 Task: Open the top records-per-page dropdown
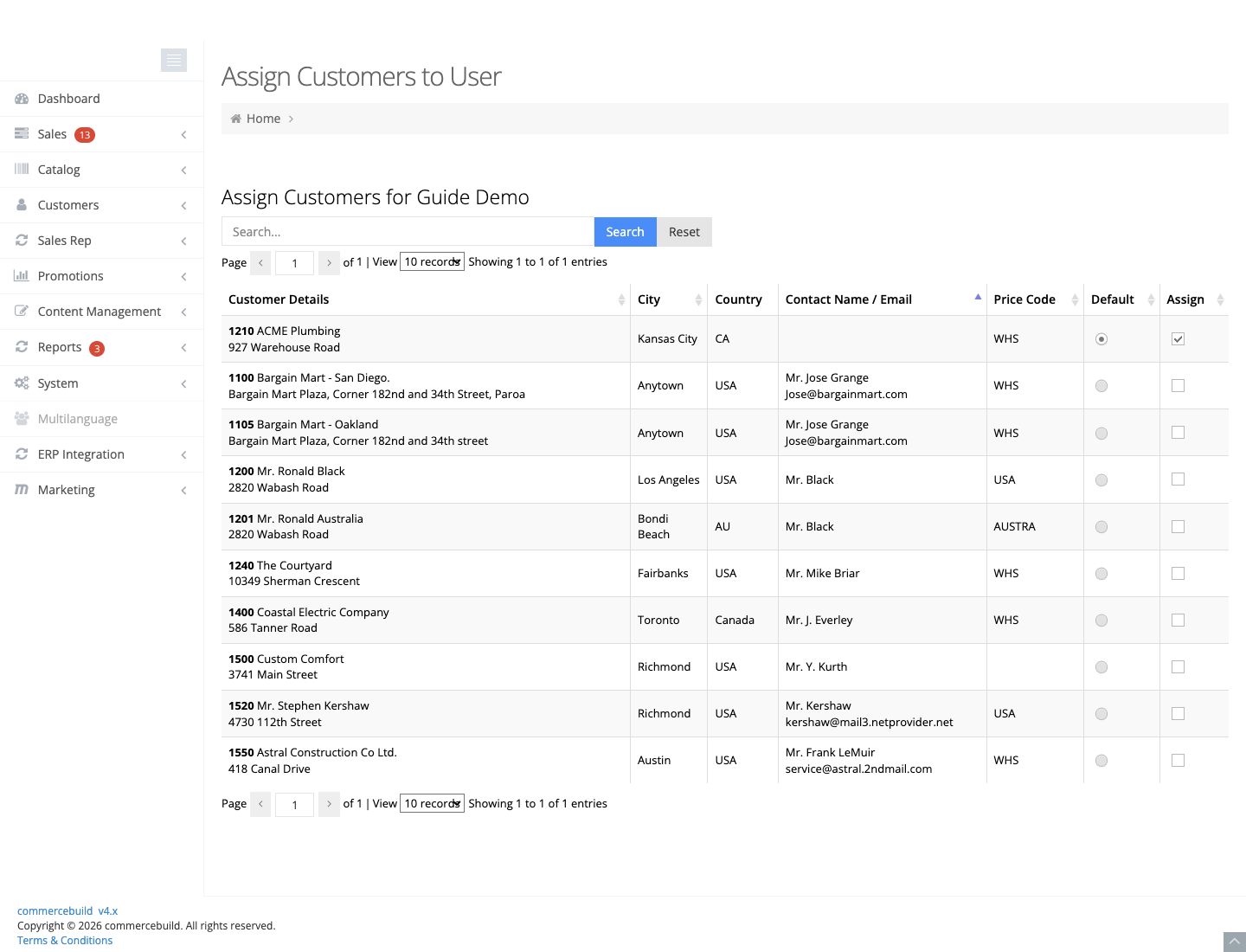pyautogui.click(x=432, y=261)
